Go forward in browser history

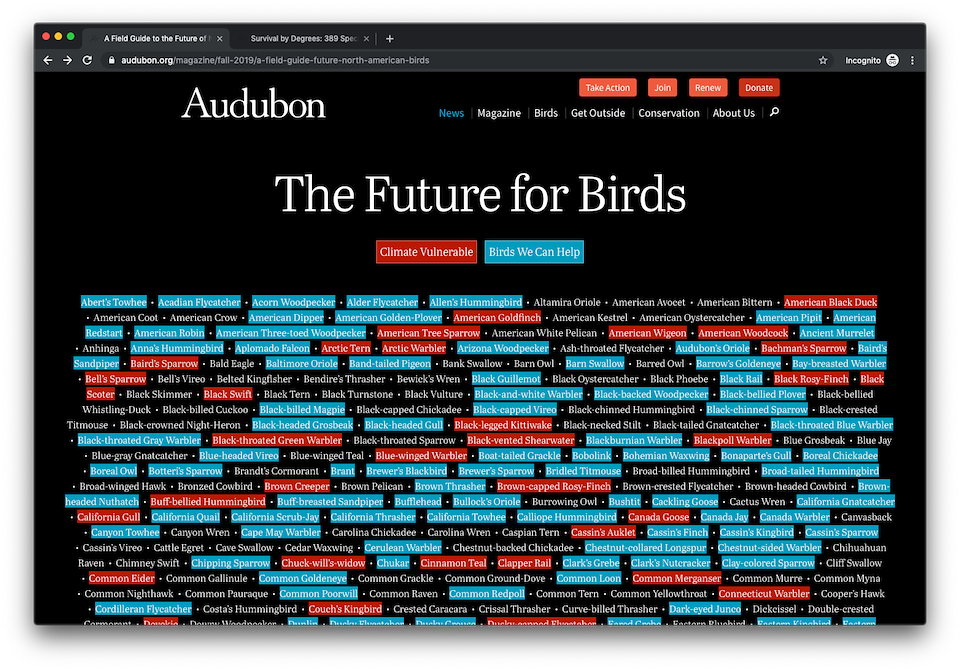tap(67, 60)
